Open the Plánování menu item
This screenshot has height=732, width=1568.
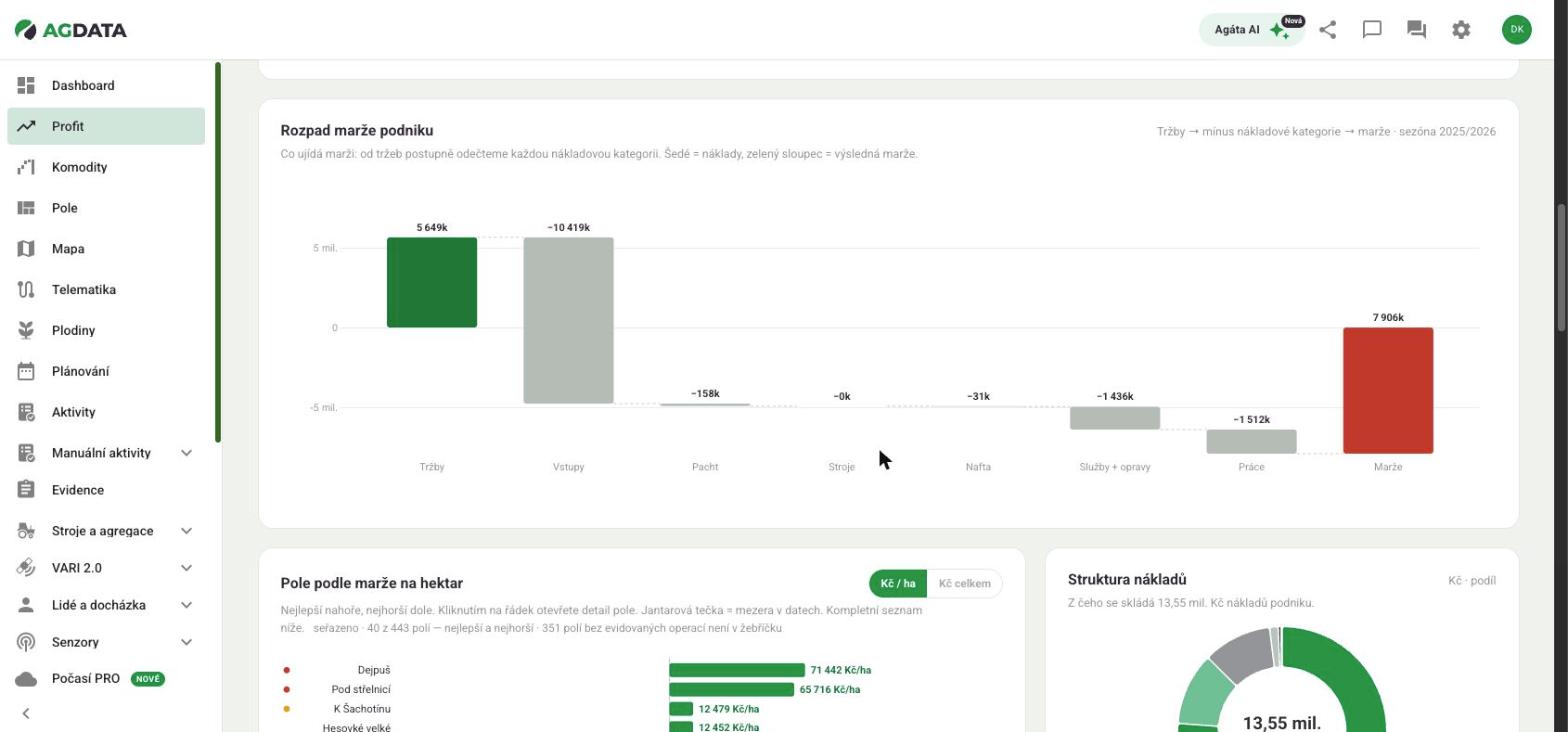(x=106, y=371)
